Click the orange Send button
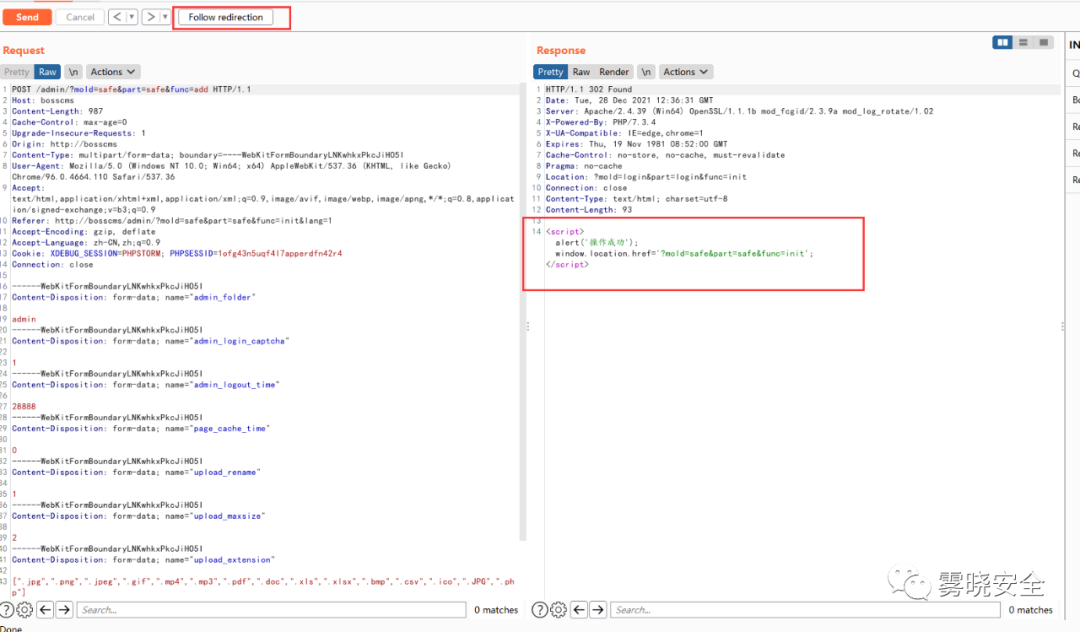Image resolution: width=1080 pixels, height=632 pixels. pyautogui.click(x=27, y=17)
